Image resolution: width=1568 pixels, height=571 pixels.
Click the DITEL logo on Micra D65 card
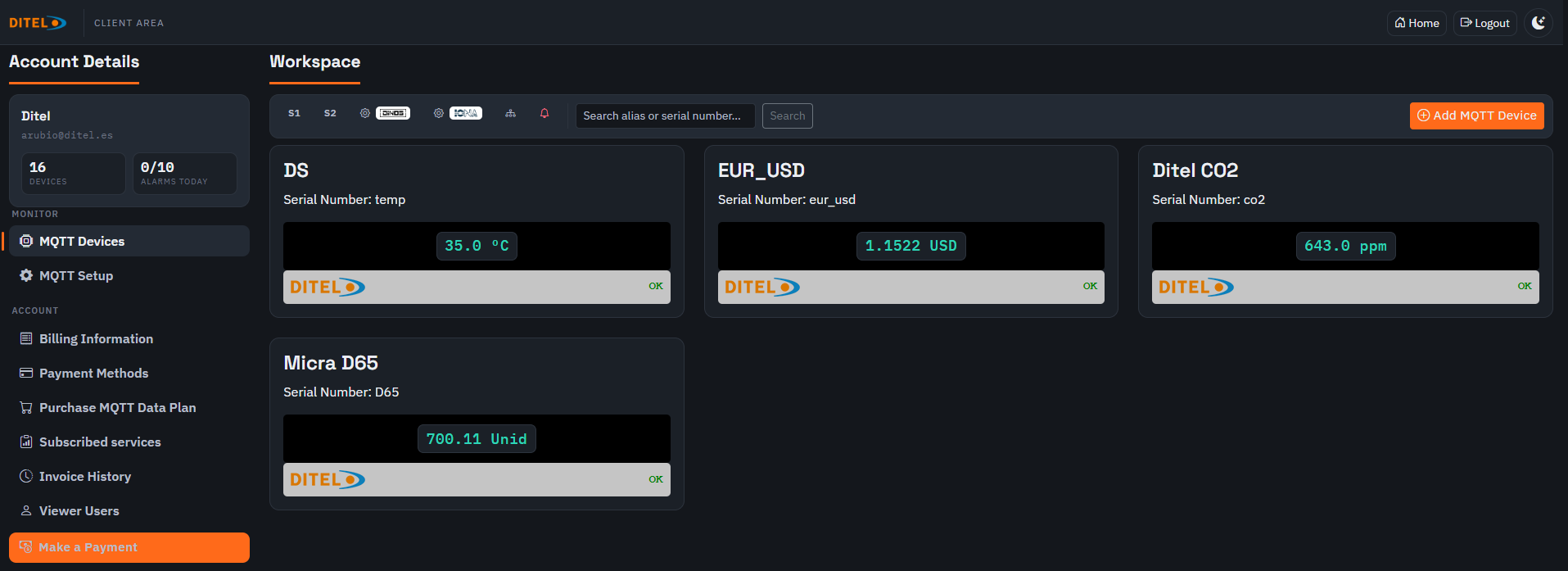328,479
